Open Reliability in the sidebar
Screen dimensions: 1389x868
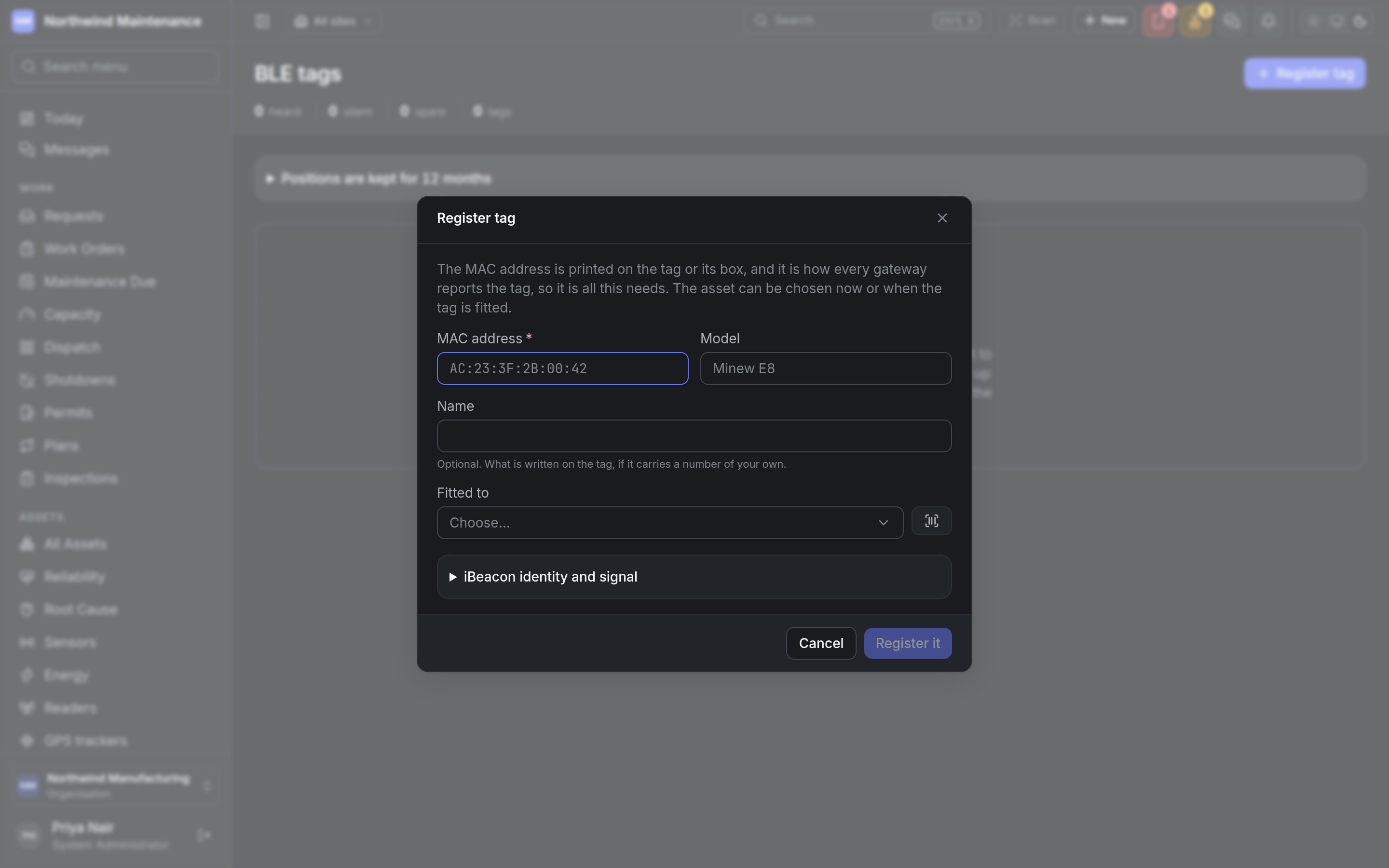[115, 577]
